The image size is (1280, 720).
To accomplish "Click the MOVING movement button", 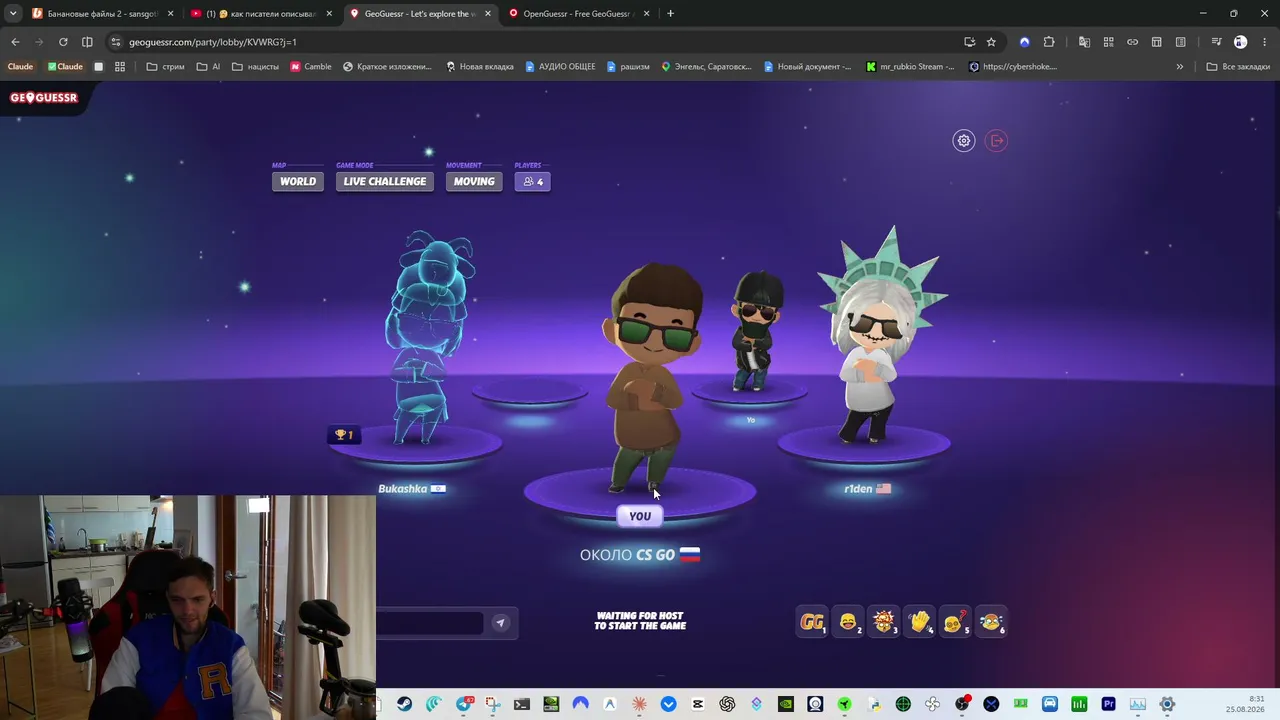I will pos(474,181).
